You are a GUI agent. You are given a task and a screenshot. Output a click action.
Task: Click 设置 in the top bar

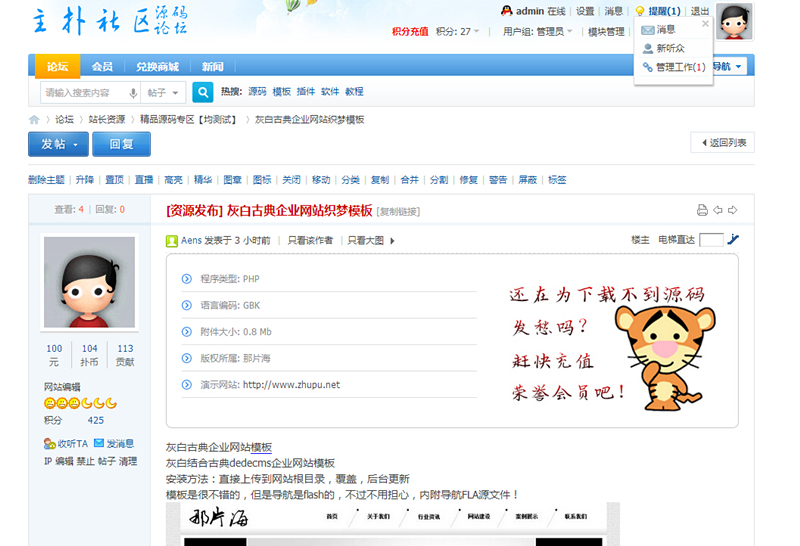[585, 11]
